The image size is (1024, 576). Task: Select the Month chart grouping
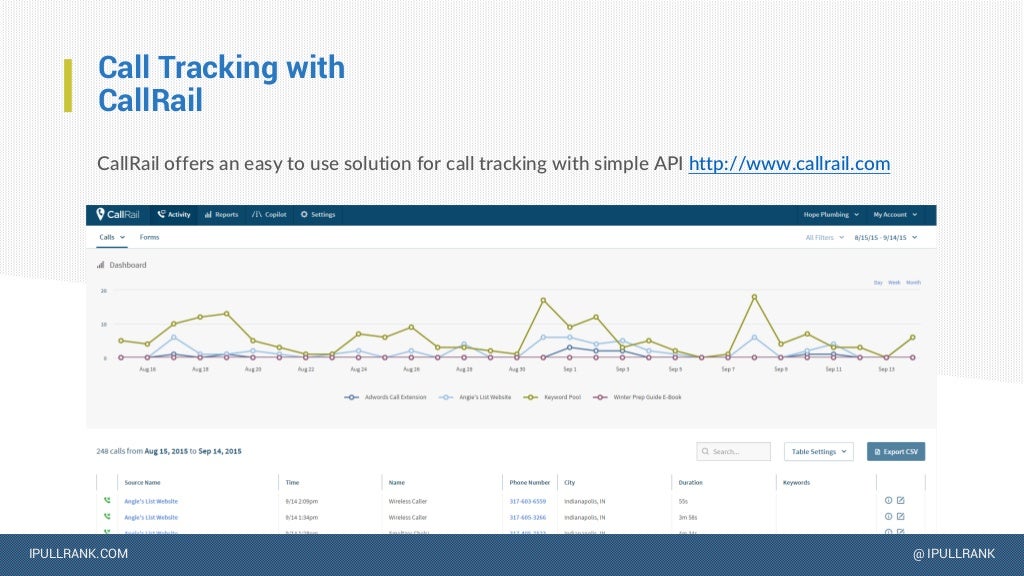pyautogui.click(x=913, y=283)
